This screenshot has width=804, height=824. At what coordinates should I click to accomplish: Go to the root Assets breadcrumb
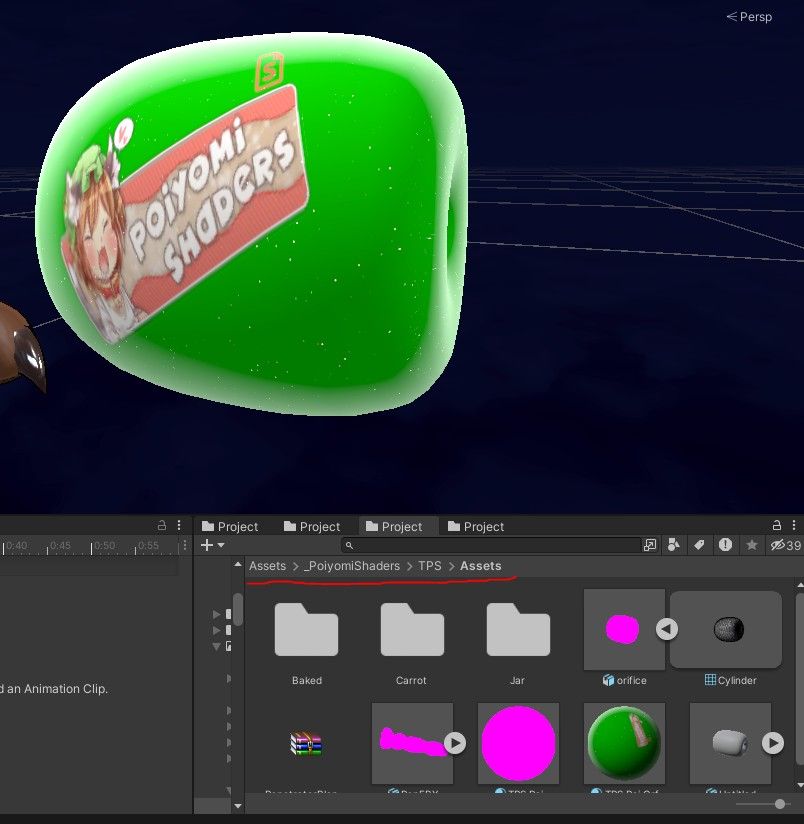tap(267, 566)
